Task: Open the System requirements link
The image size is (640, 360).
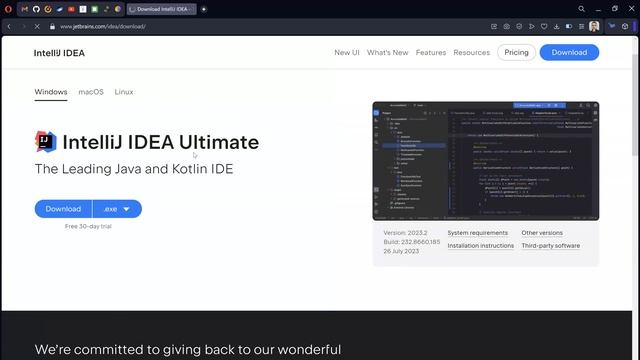Action: click(x=478, y=233)
